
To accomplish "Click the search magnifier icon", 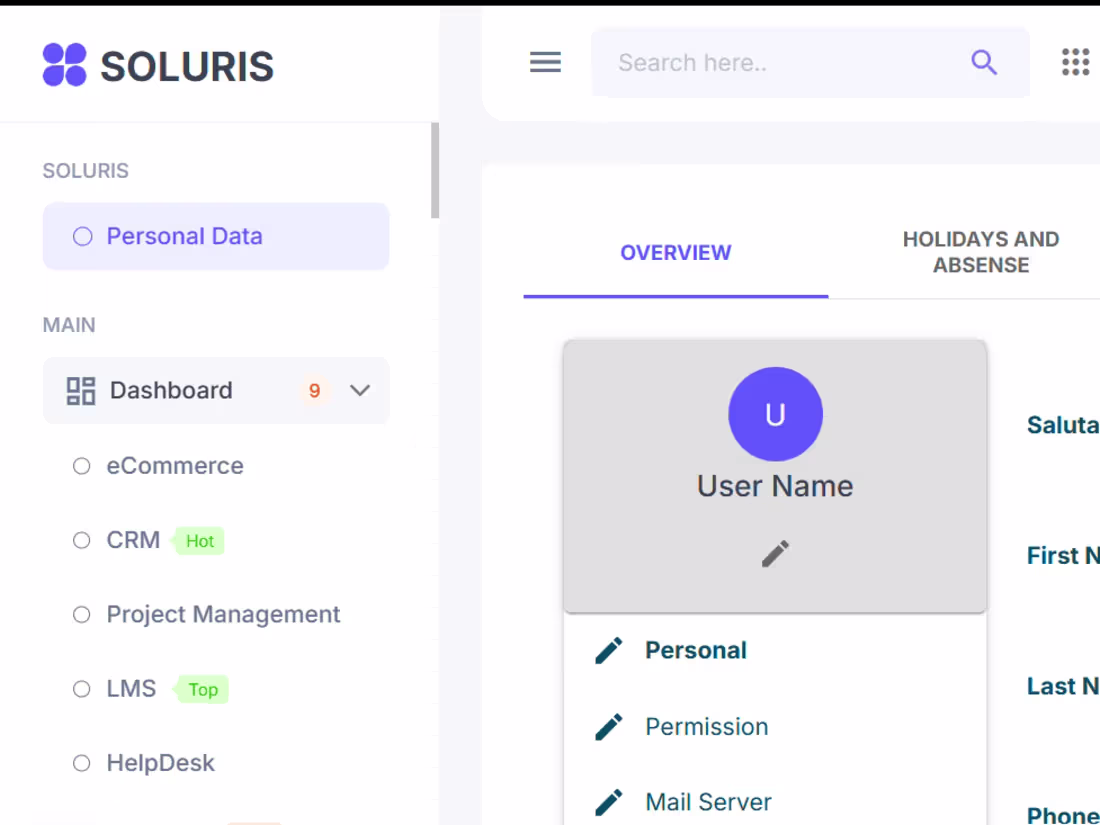I will point(984,62).
